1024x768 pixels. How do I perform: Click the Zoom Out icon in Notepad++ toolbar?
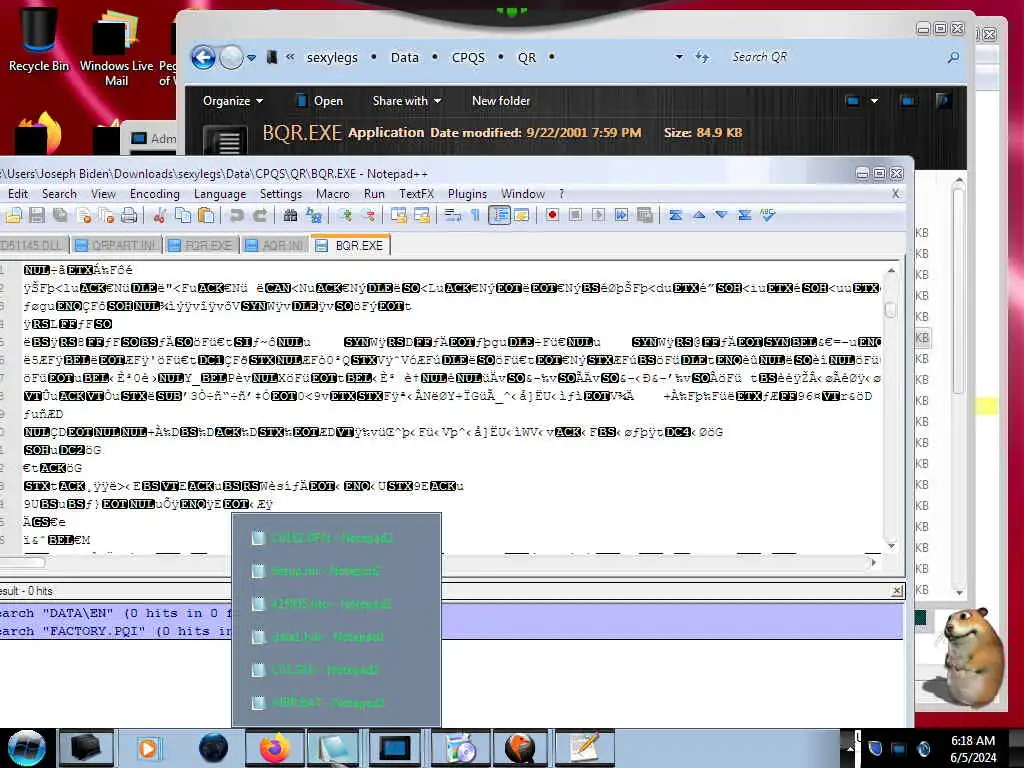[368, 215]
